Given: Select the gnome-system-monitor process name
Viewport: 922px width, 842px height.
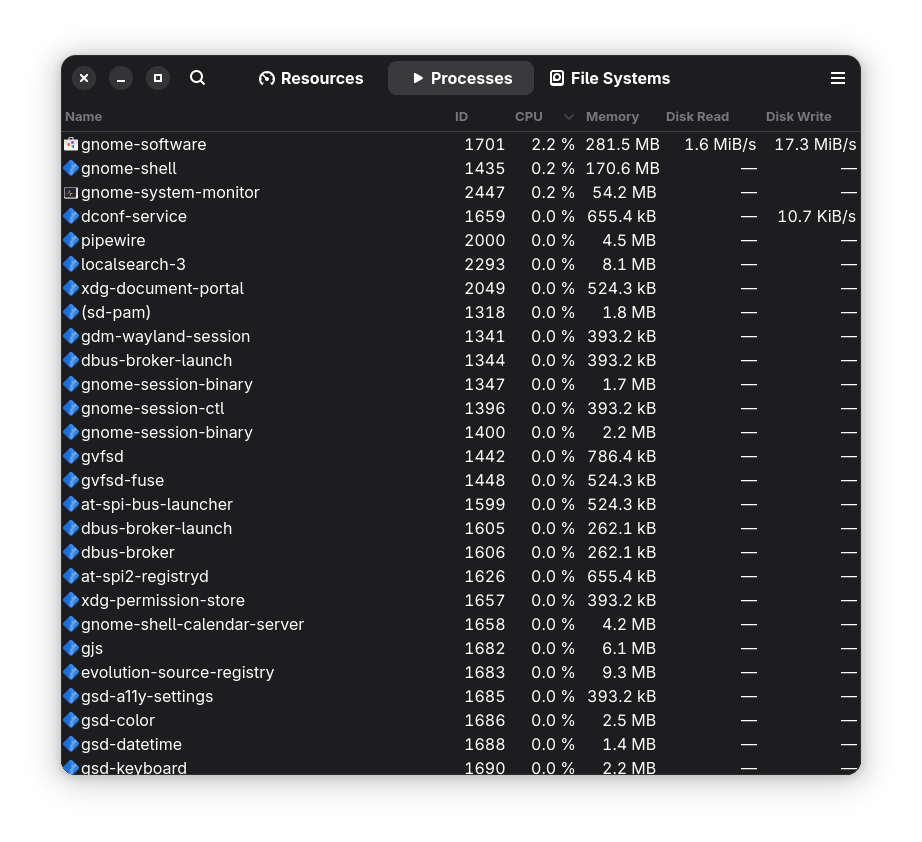Looking at the screenshot, I should click(170, 193).
